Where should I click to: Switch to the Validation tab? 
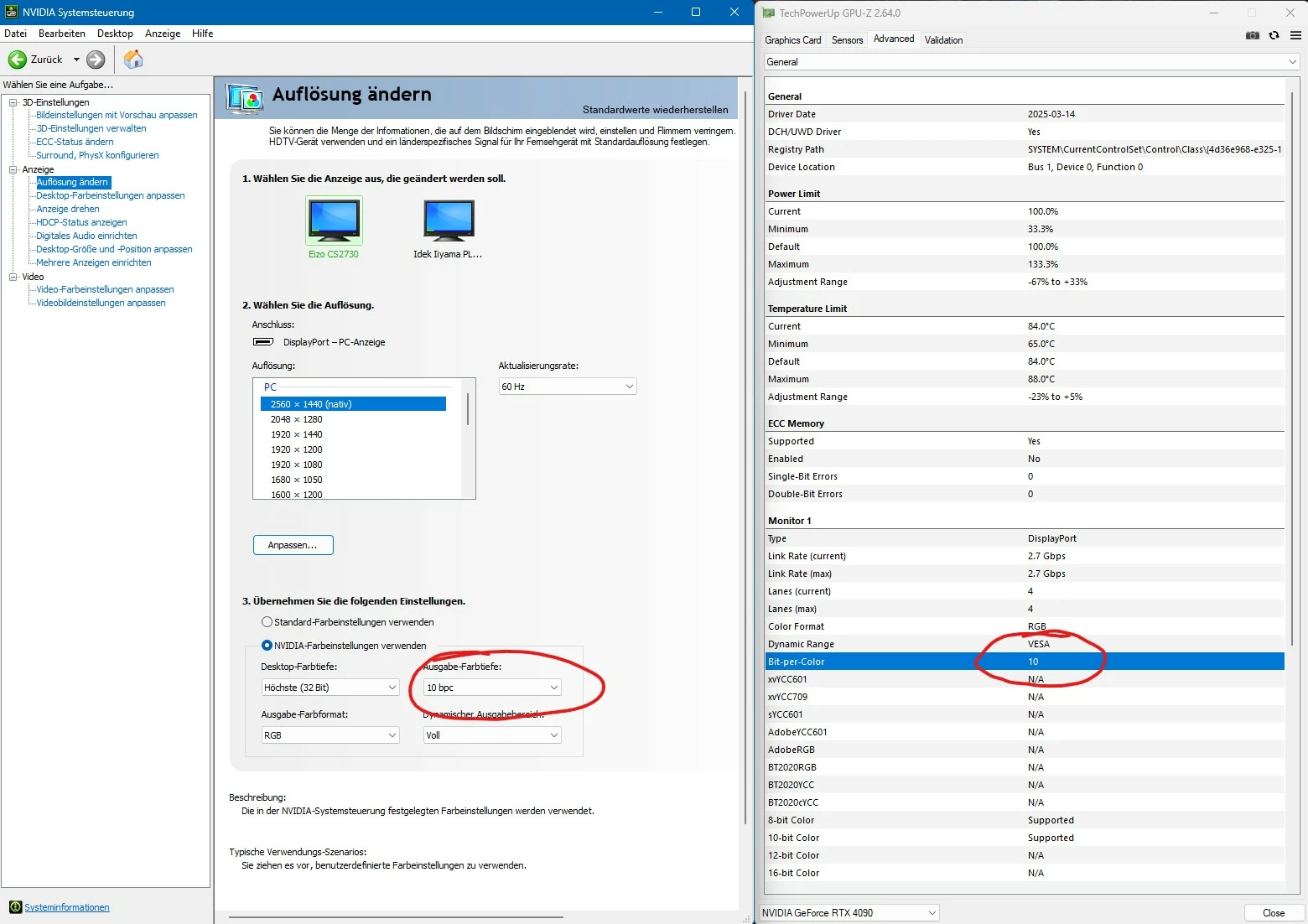click(x=943, y=40)
